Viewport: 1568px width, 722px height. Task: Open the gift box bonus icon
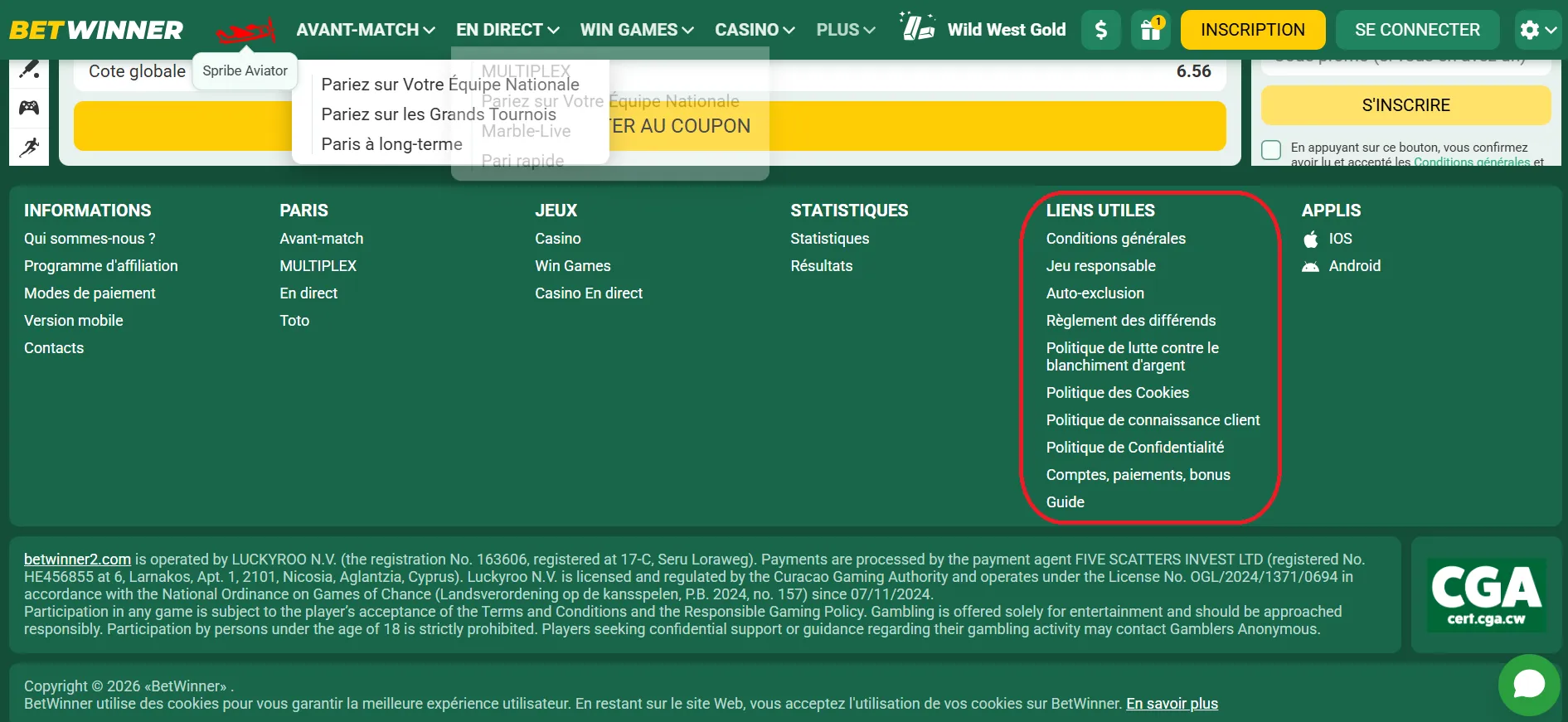click(x=1151, y=30)
